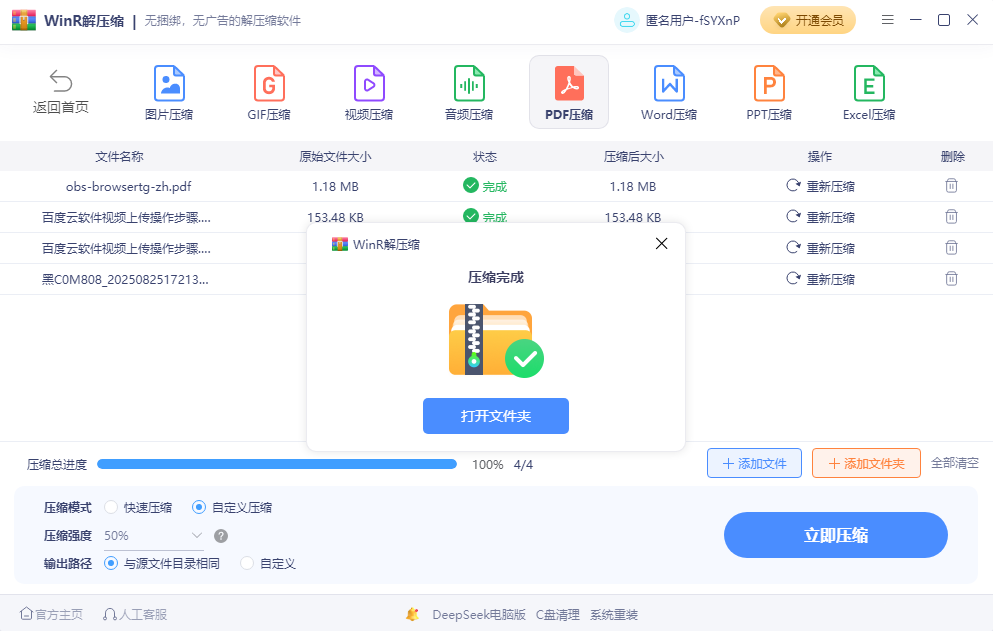Select the 图片压缩 image compression tool
Screen dimensions: 993x631
[x=169, y=92]
